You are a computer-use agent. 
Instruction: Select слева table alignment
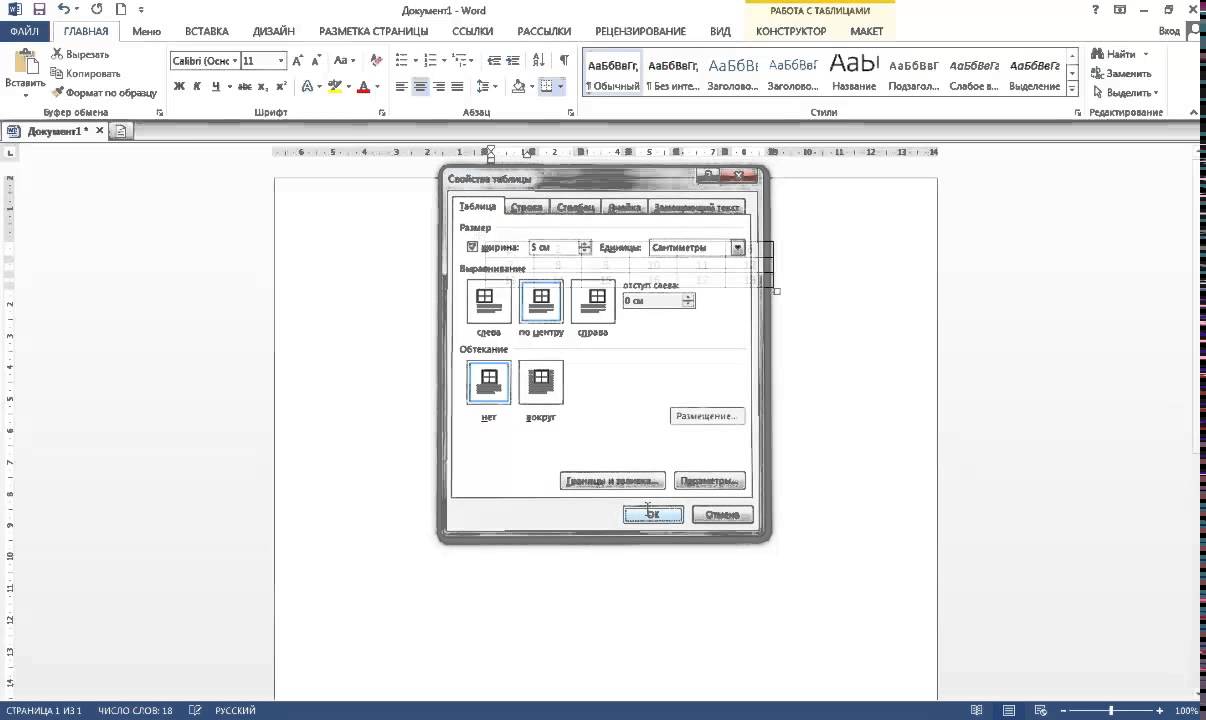tap(489, 302)
